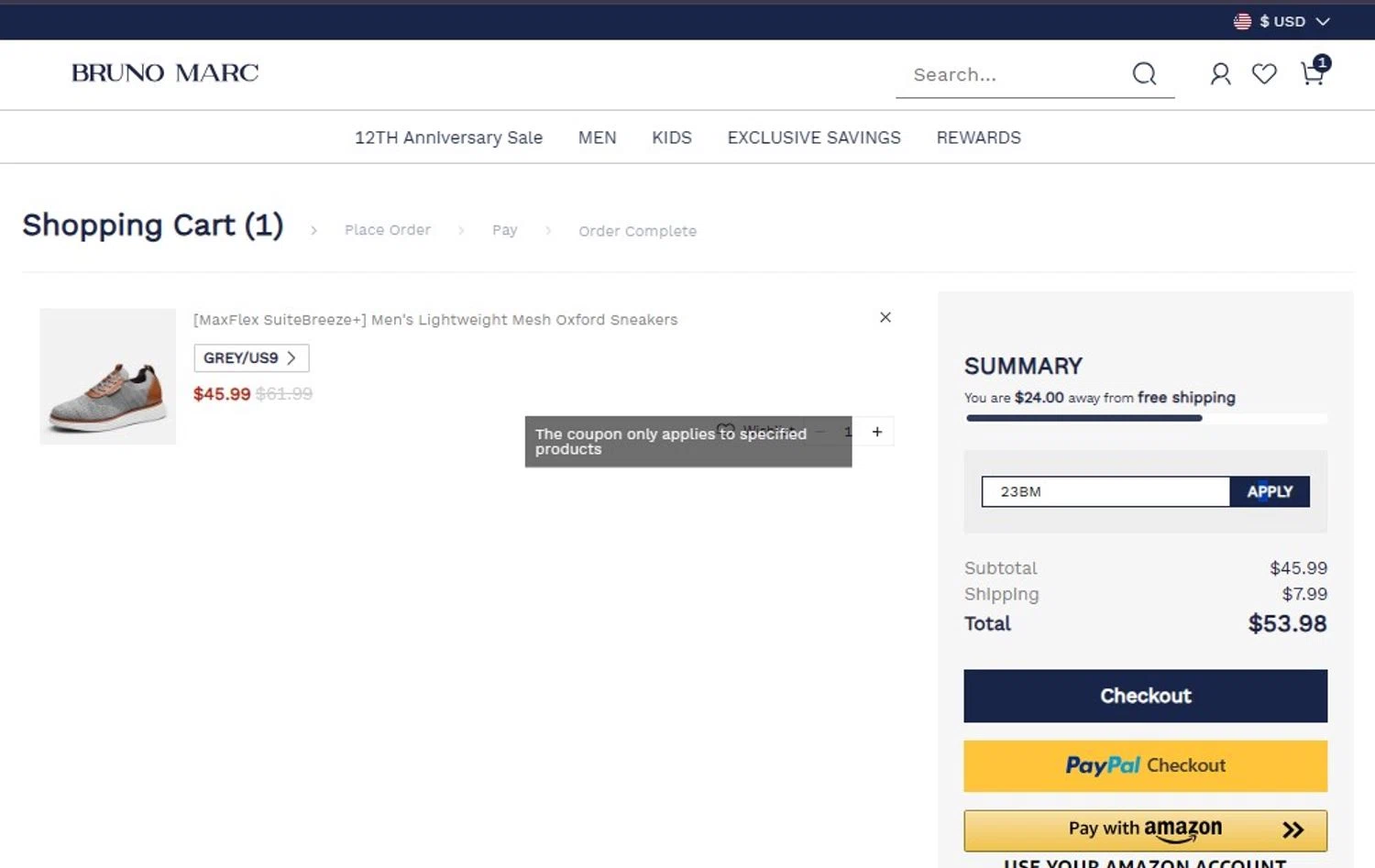
Task: Open the 12TH Anniversary Sale menu
Action: 448,137
